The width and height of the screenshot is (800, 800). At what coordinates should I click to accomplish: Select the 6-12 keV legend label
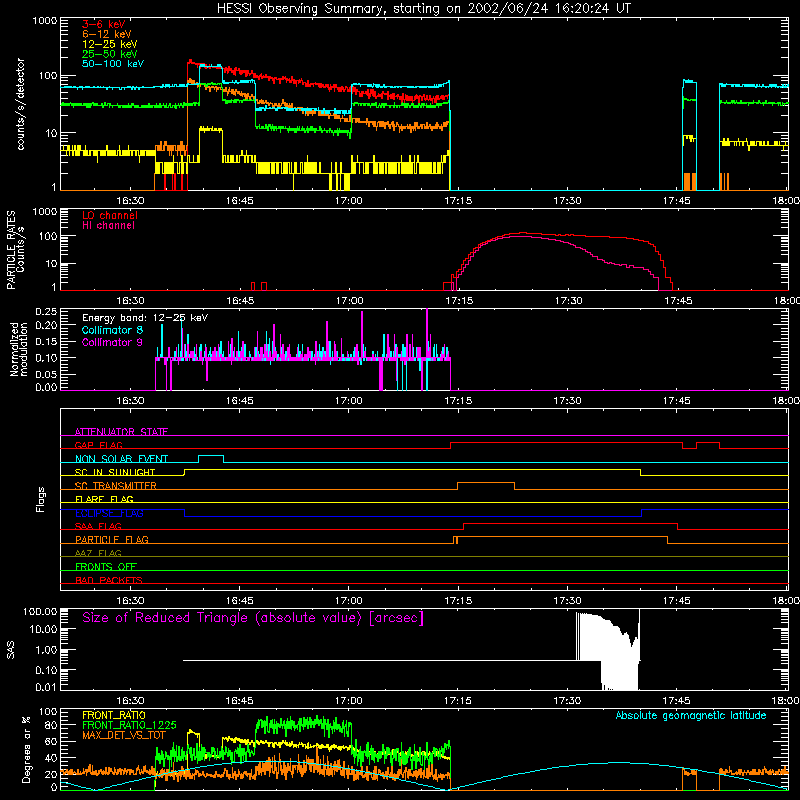pos(107,34)
